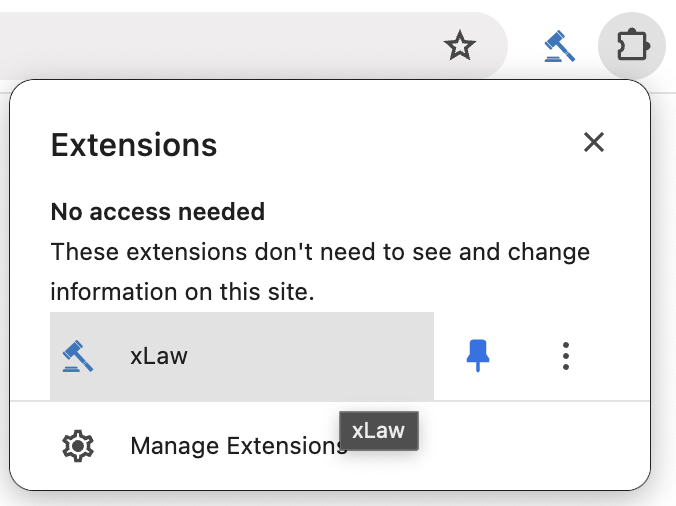Click the gavel icon in the xLaw row

[x=78, y=356]
